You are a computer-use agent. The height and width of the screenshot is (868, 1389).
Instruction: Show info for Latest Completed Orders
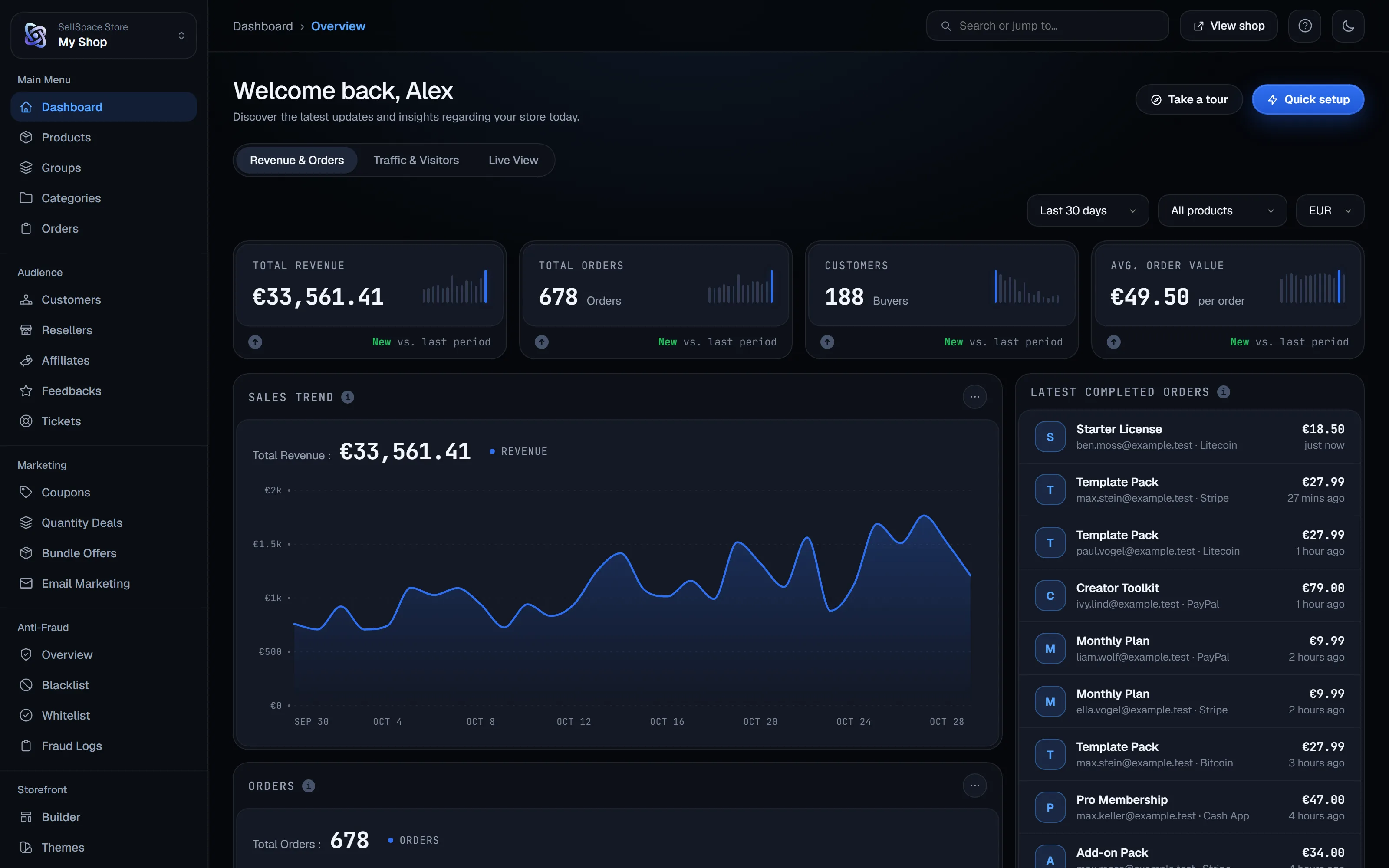pyautogui.click(x=1224, y=391)
